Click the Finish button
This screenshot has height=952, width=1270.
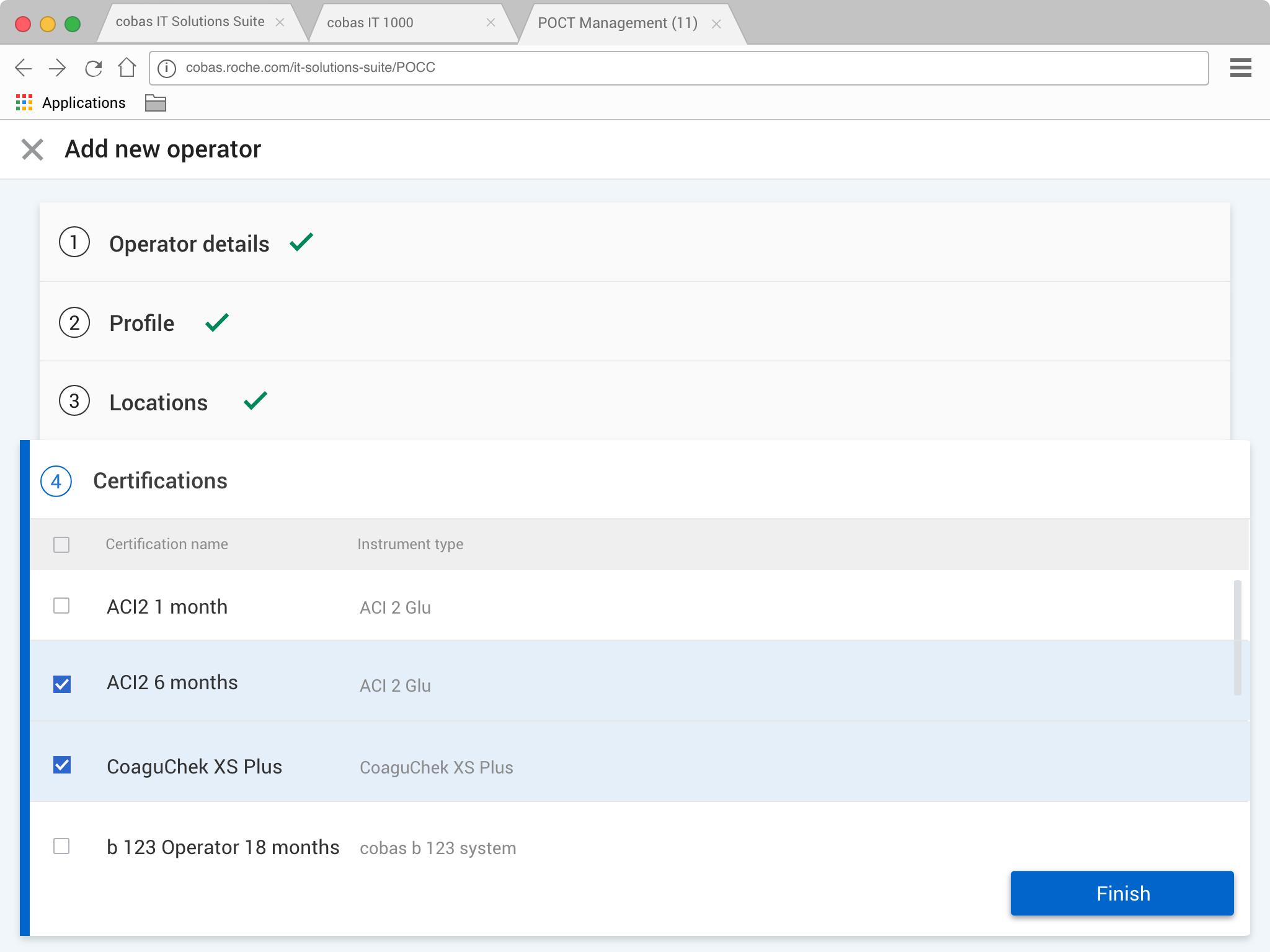1122,893
